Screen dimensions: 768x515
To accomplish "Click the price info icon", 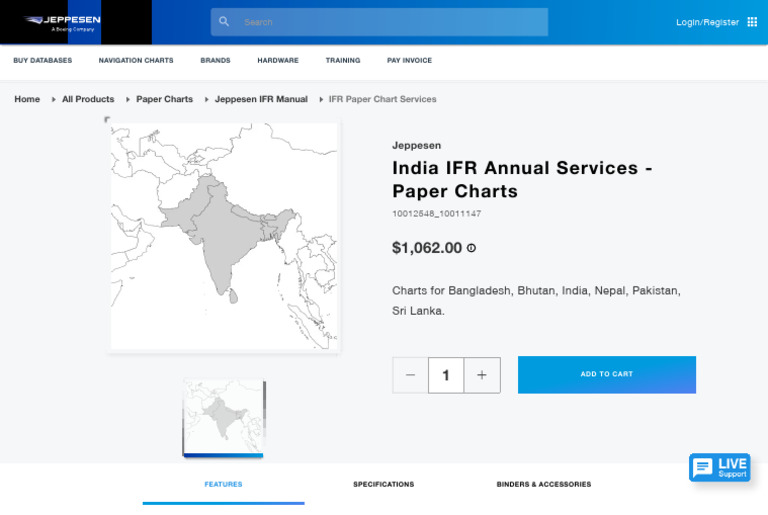I will pyautogui.click(x=471, y=248).
